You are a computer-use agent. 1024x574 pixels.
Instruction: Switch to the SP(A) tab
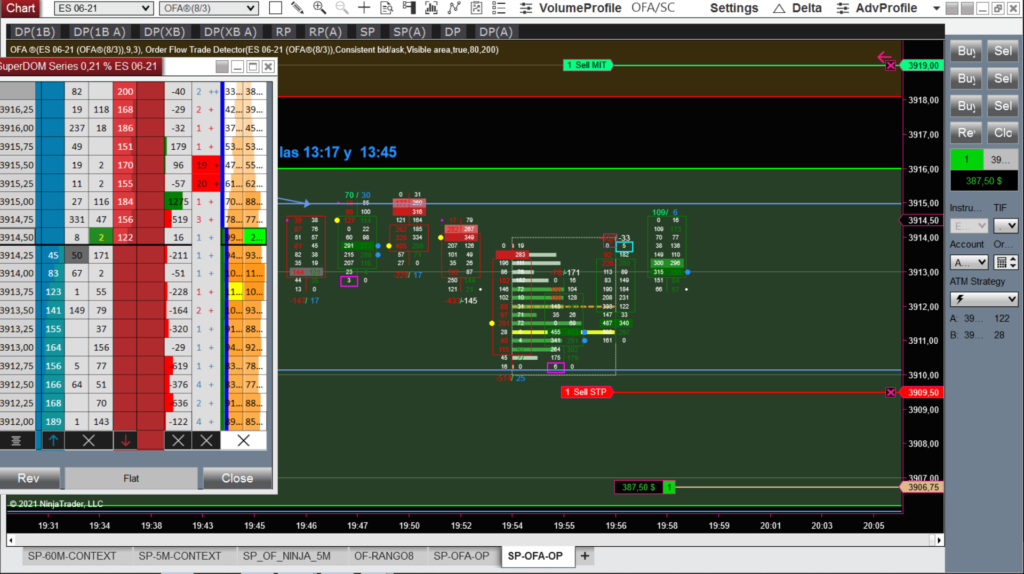pyautogui.click(x=409, y=32)
